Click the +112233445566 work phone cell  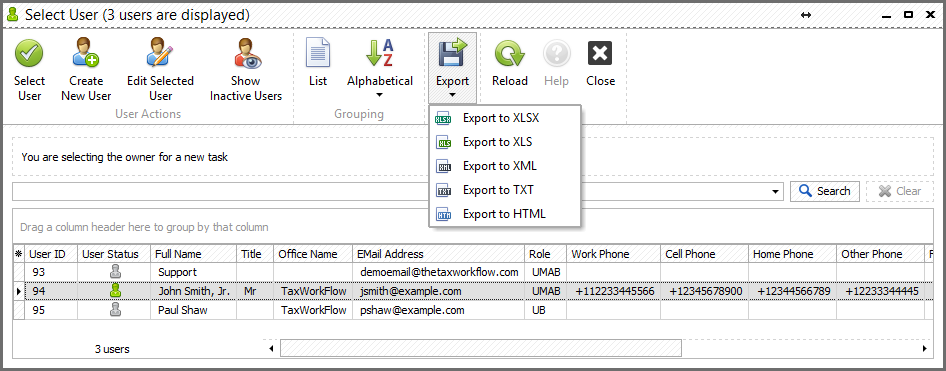point(614,291)
